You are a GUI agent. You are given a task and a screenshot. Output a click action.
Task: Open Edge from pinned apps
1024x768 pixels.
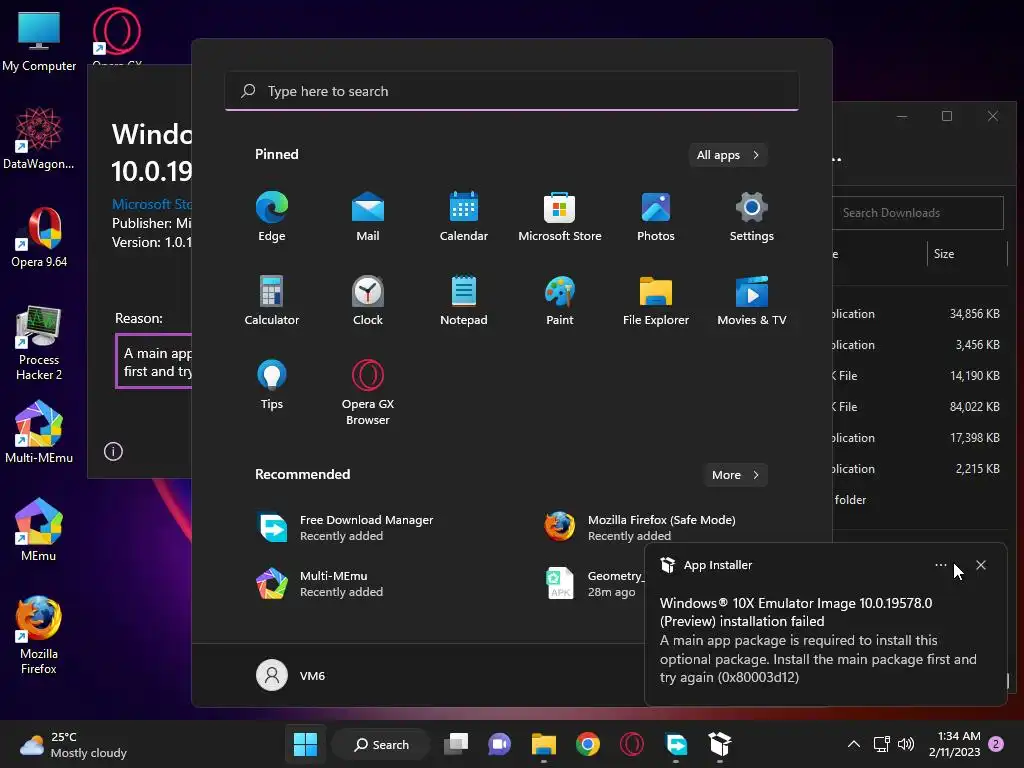click(x=272, y=217)
